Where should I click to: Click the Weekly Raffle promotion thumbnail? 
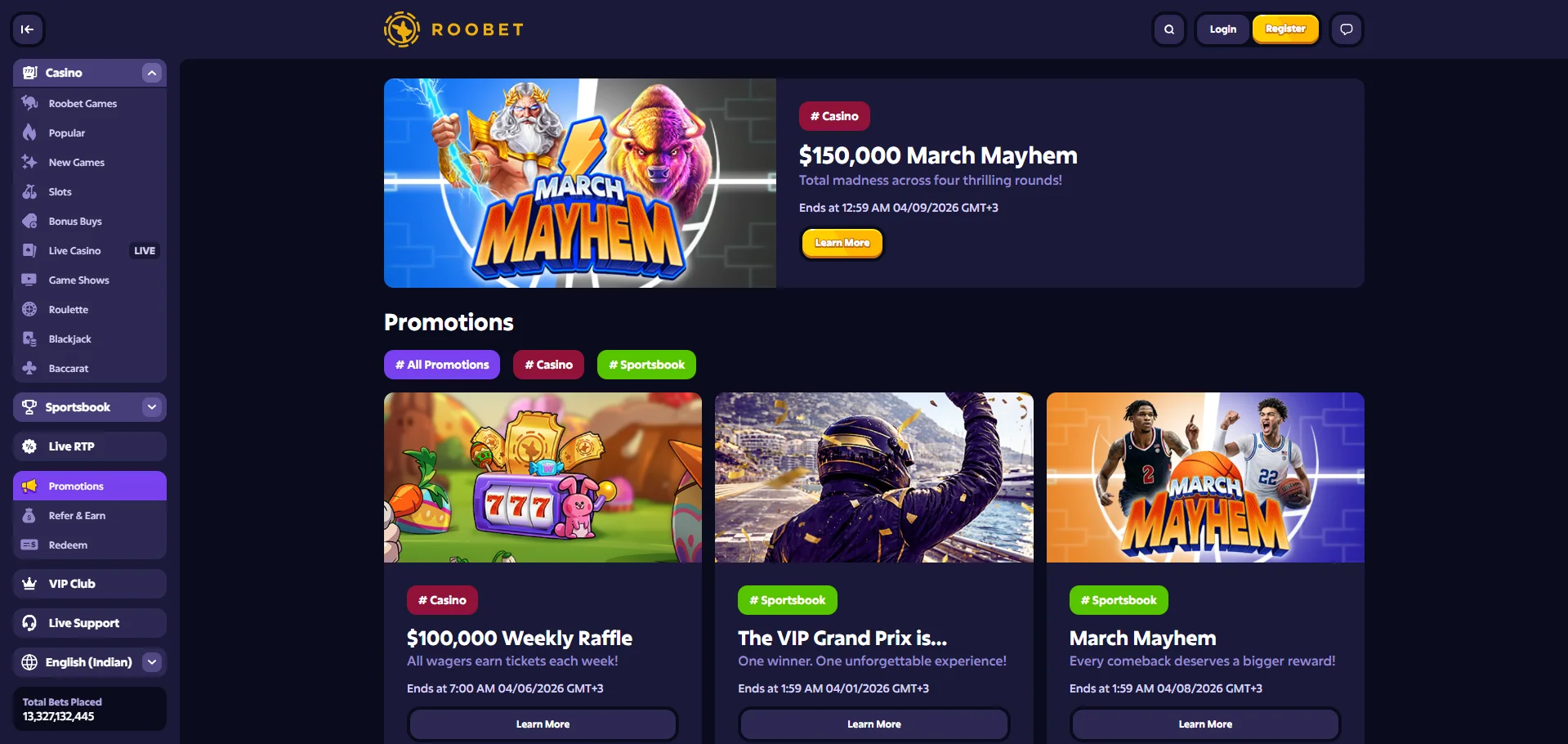543,477
